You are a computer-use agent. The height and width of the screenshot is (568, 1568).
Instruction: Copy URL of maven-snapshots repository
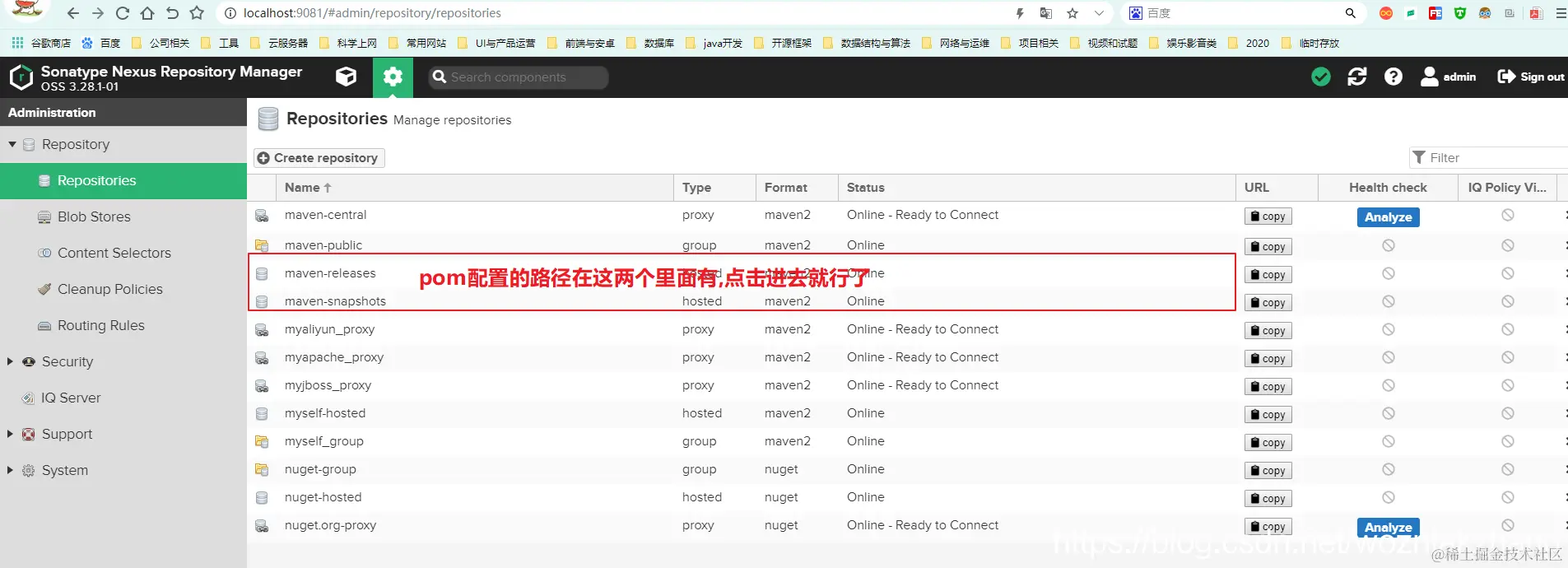coord(1268,303)
